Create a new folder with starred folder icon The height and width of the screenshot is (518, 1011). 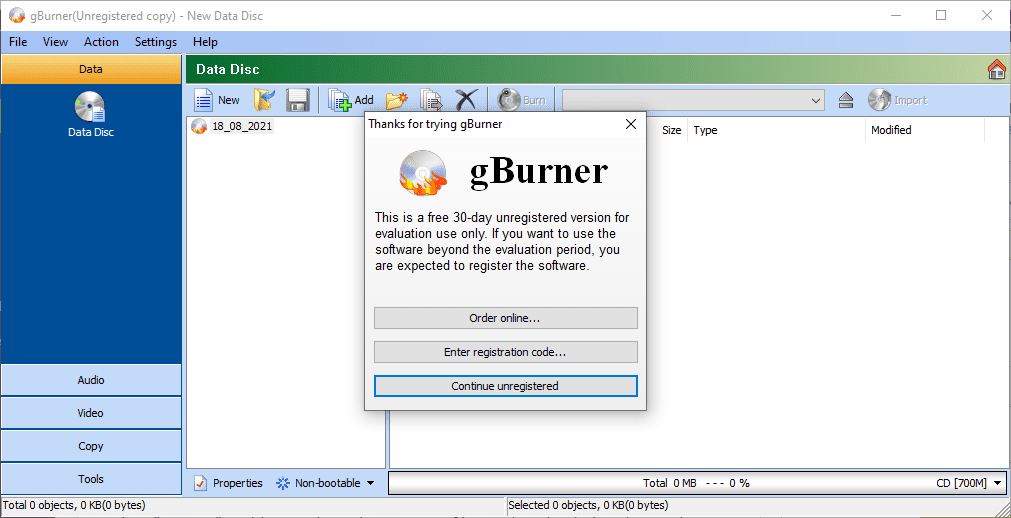397,100
